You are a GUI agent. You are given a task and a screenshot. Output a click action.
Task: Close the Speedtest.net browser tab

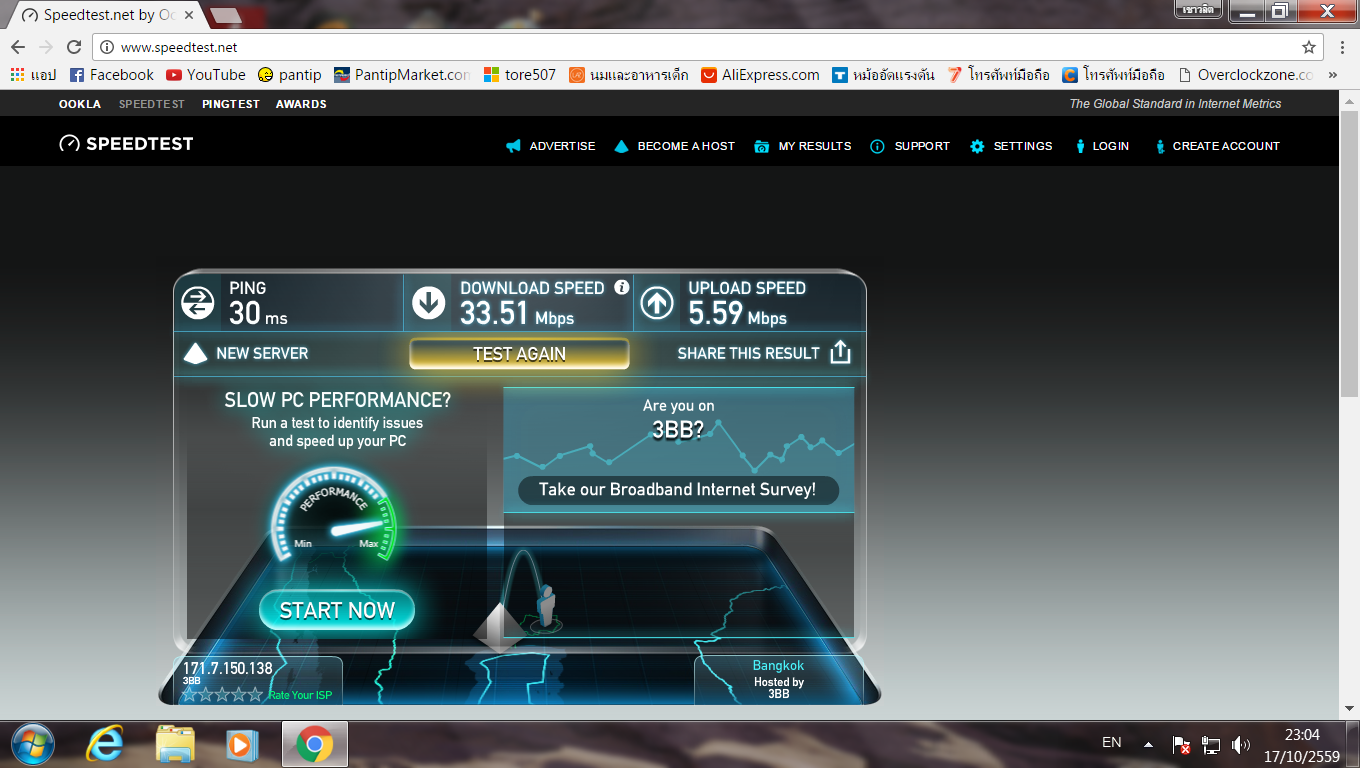coord(189,15)
